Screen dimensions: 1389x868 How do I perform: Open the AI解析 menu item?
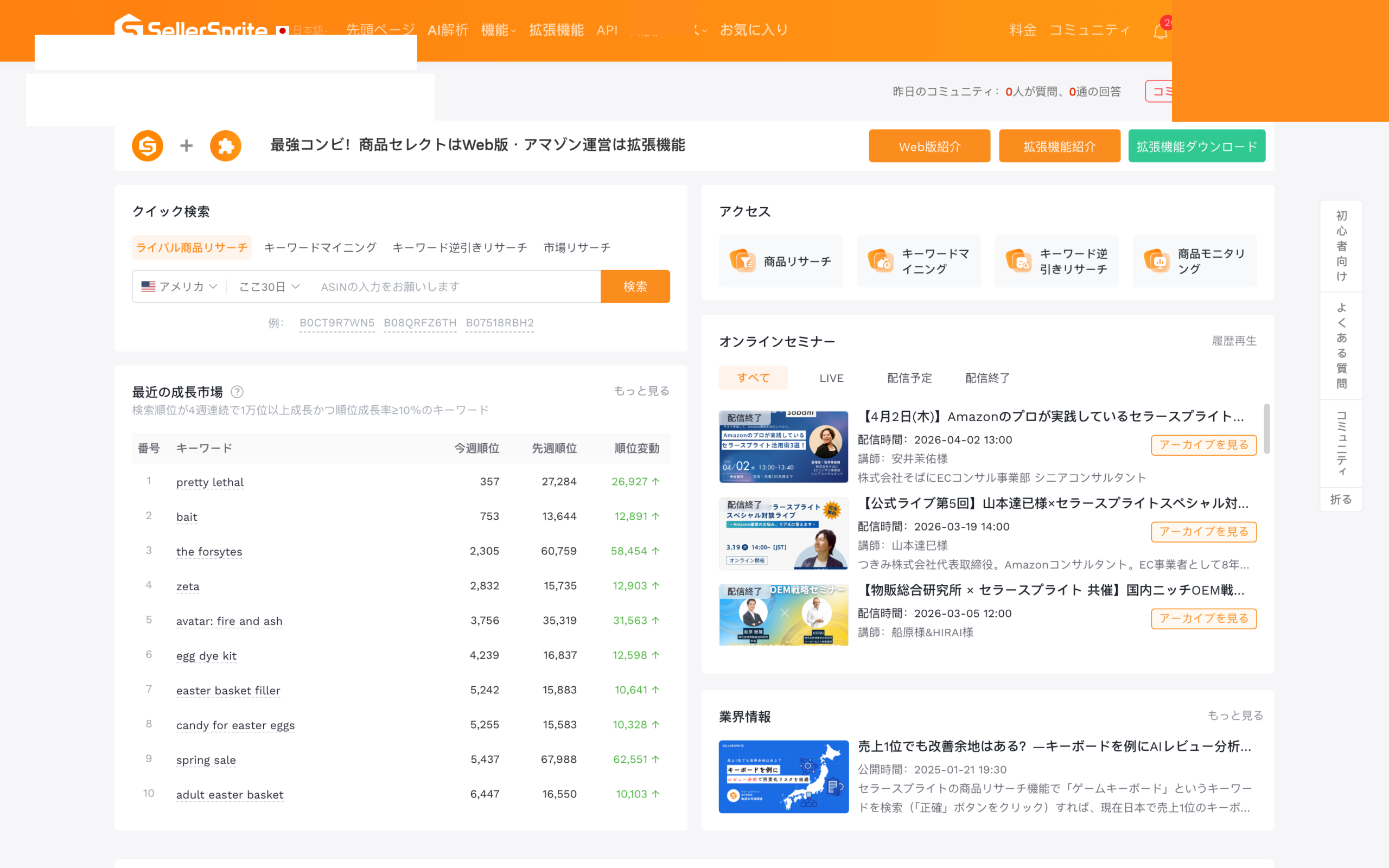[448, 30]
